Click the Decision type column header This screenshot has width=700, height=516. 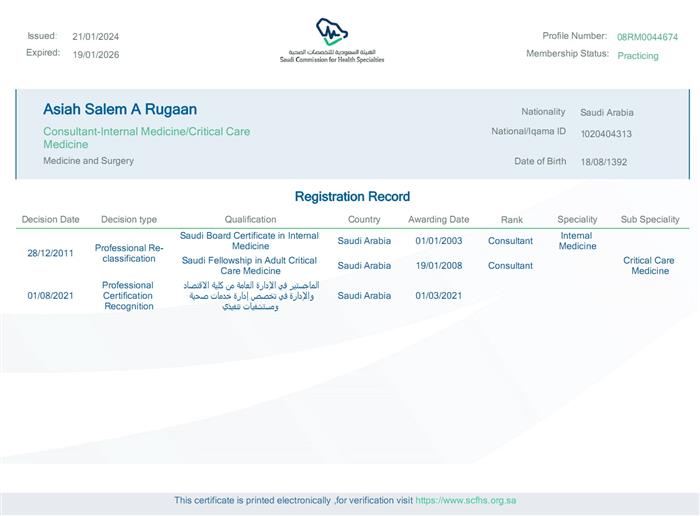pyautogui.click(x=129, y=219)
